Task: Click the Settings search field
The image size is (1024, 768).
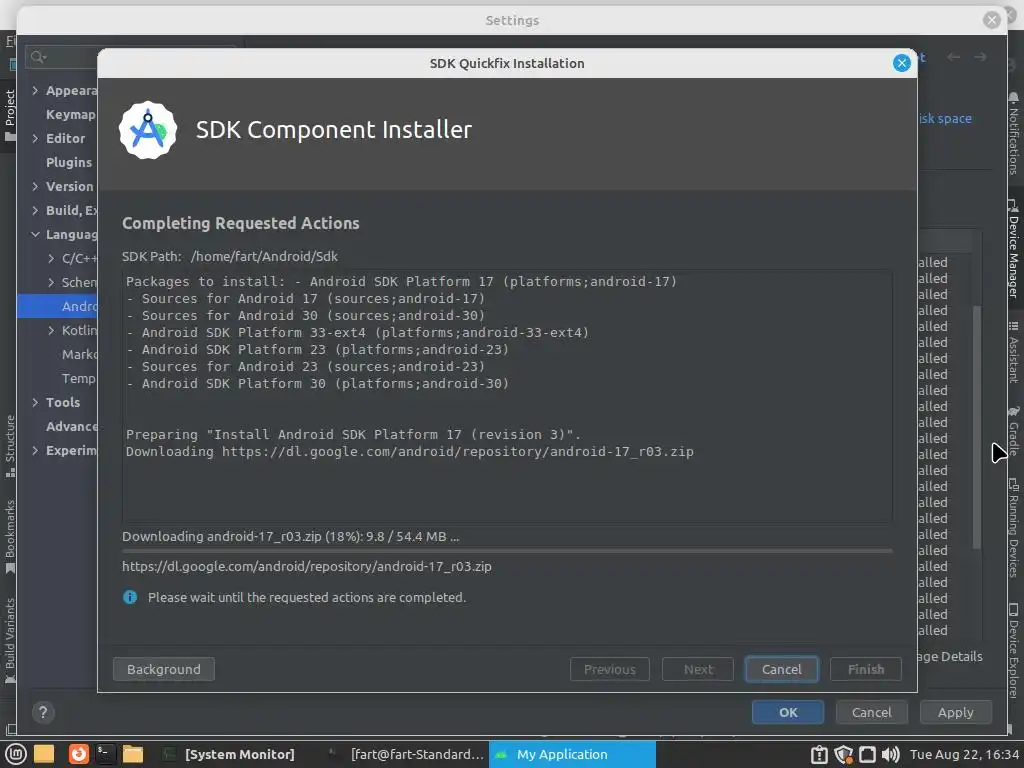Action: point(62,57)
